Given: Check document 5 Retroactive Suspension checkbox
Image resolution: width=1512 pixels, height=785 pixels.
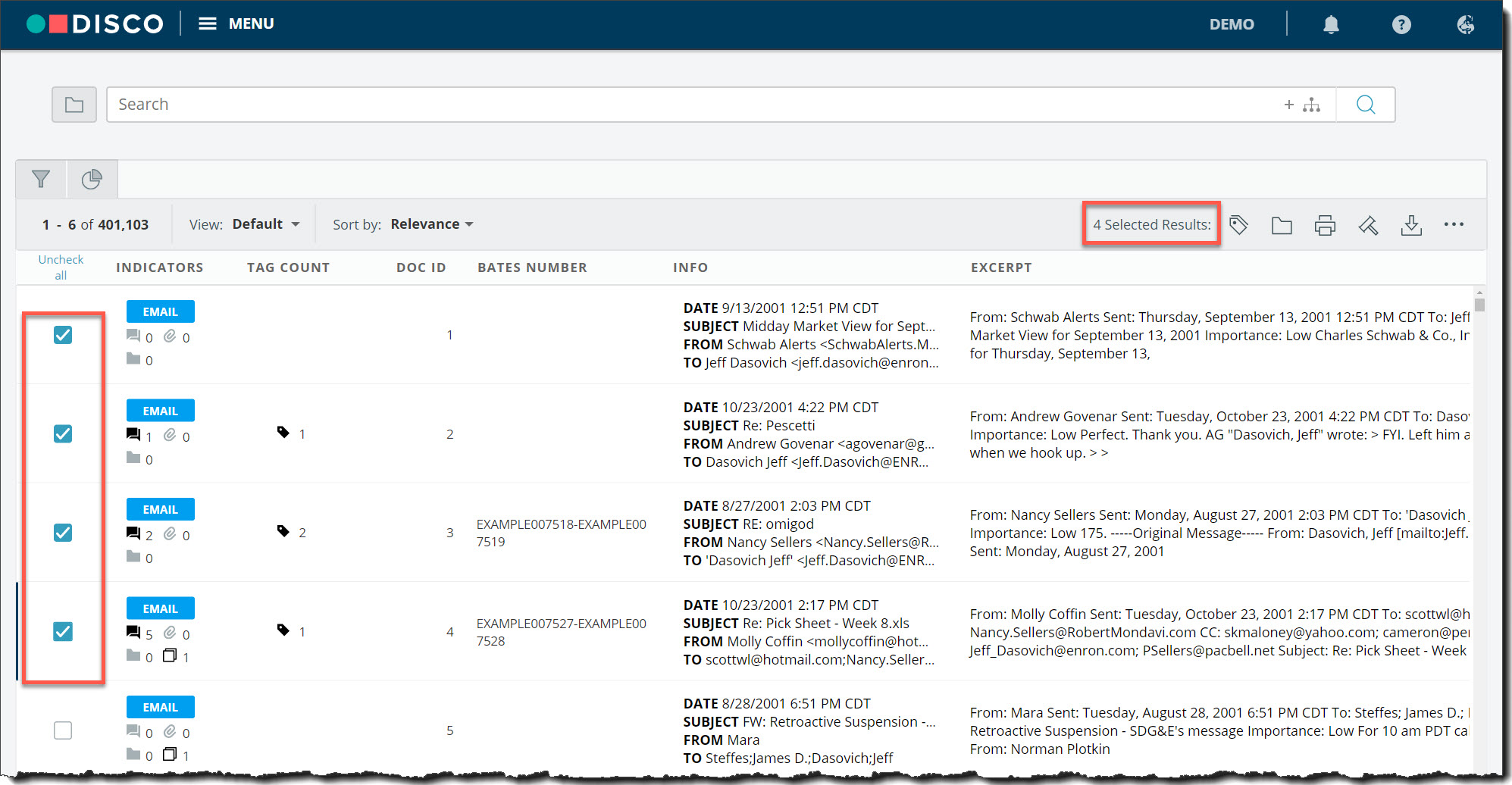Looking at the screenshot, I should point(63,730).
